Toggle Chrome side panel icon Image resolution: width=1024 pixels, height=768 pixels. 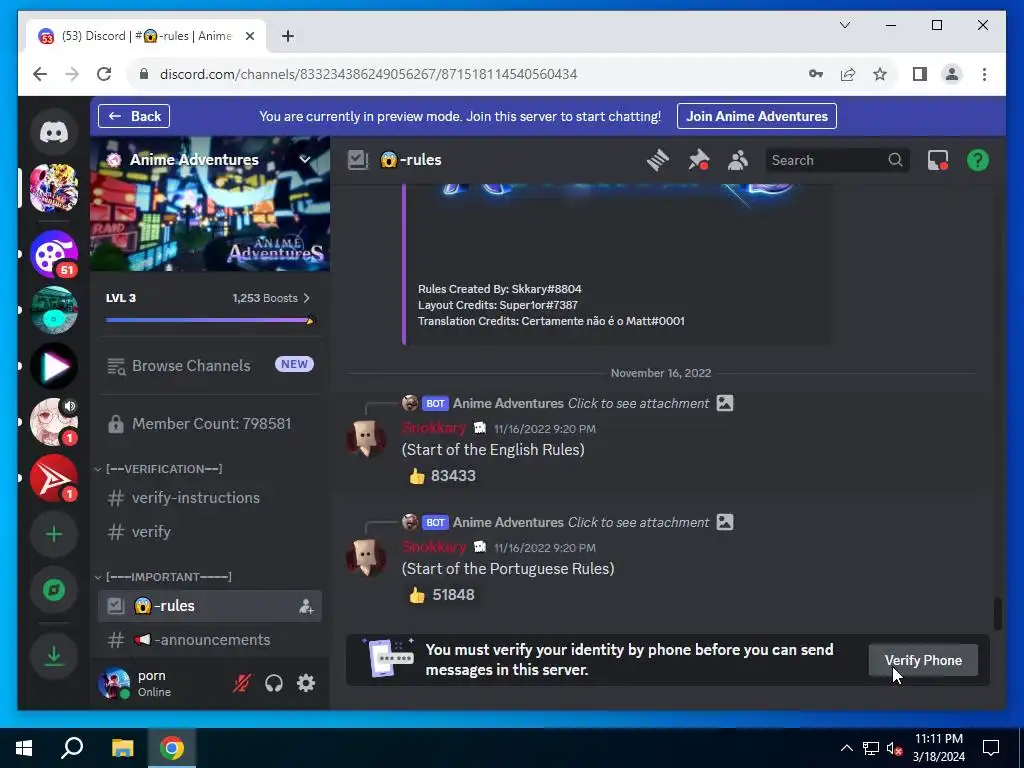click(920, 74)
